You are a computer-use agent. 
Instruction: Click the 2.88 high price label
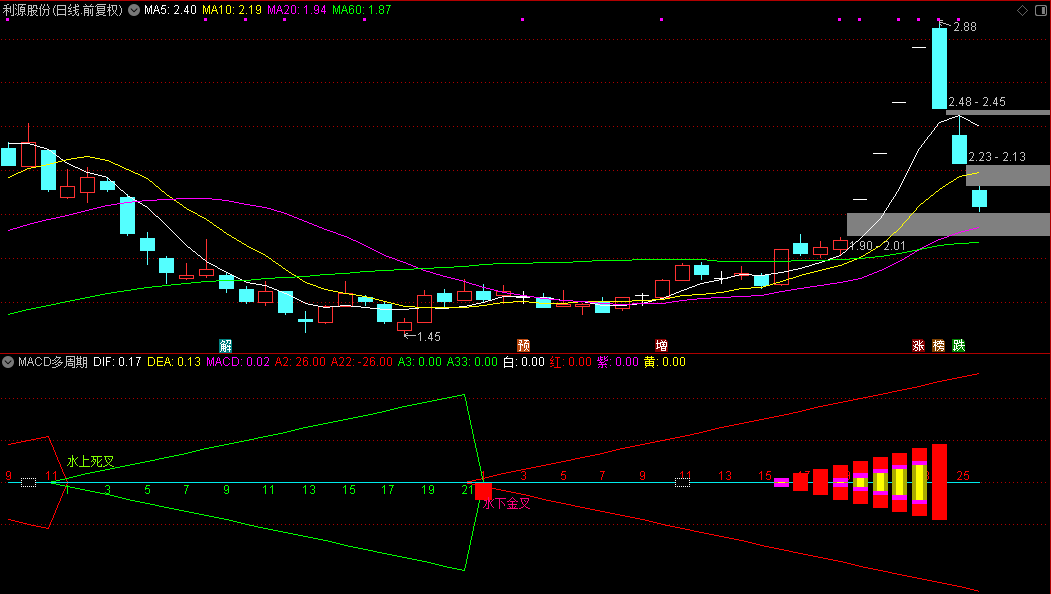(x=965, y=27)
